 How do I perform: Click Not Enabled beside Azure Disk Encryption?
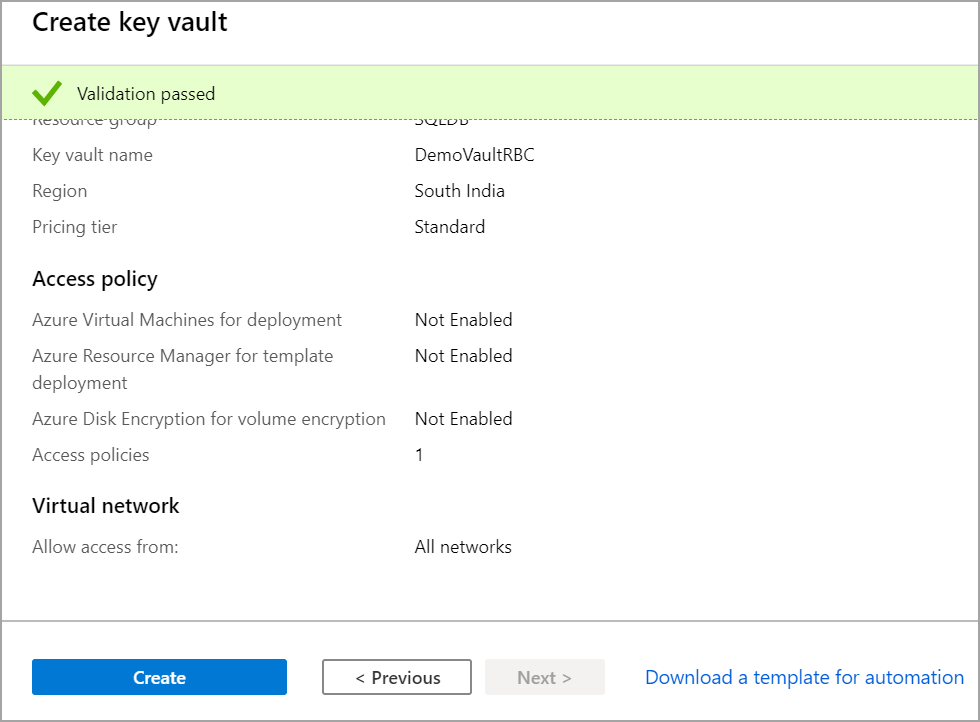click(463, 419)
